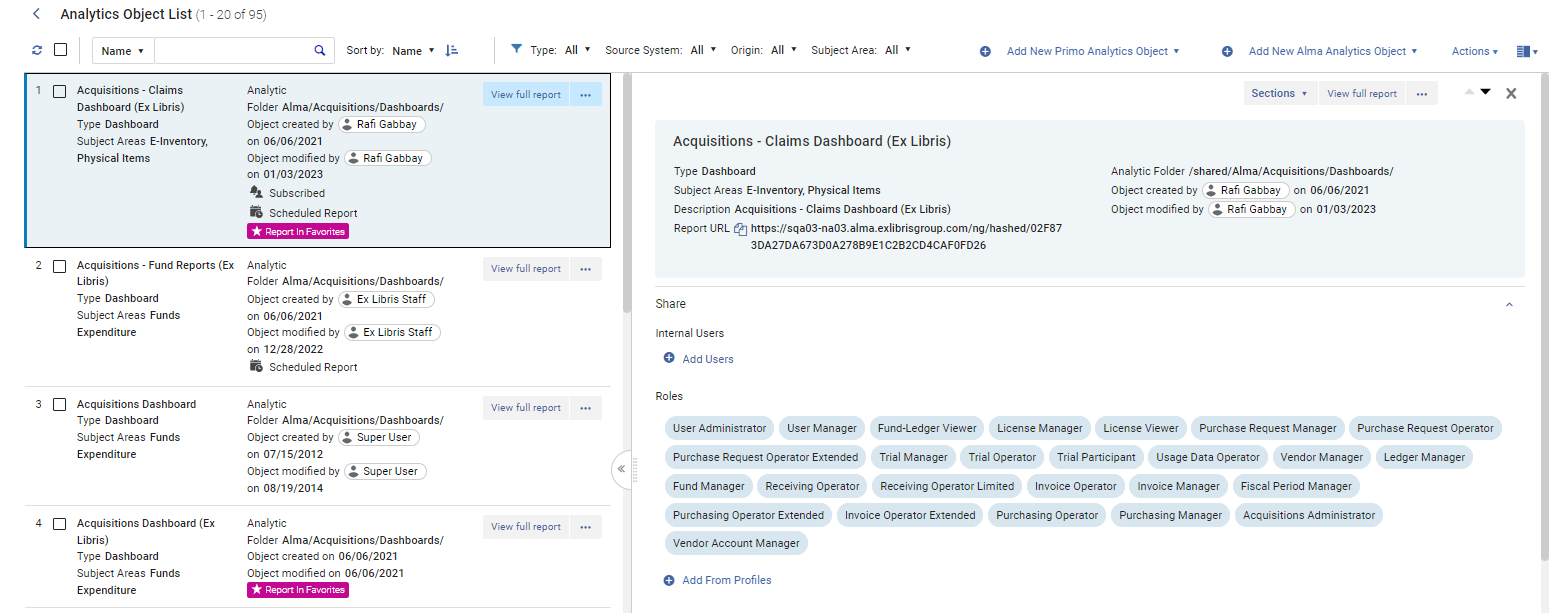Open the Actions dropdown menu
Screen dimensions: 1557x613
click(1475, 51)
